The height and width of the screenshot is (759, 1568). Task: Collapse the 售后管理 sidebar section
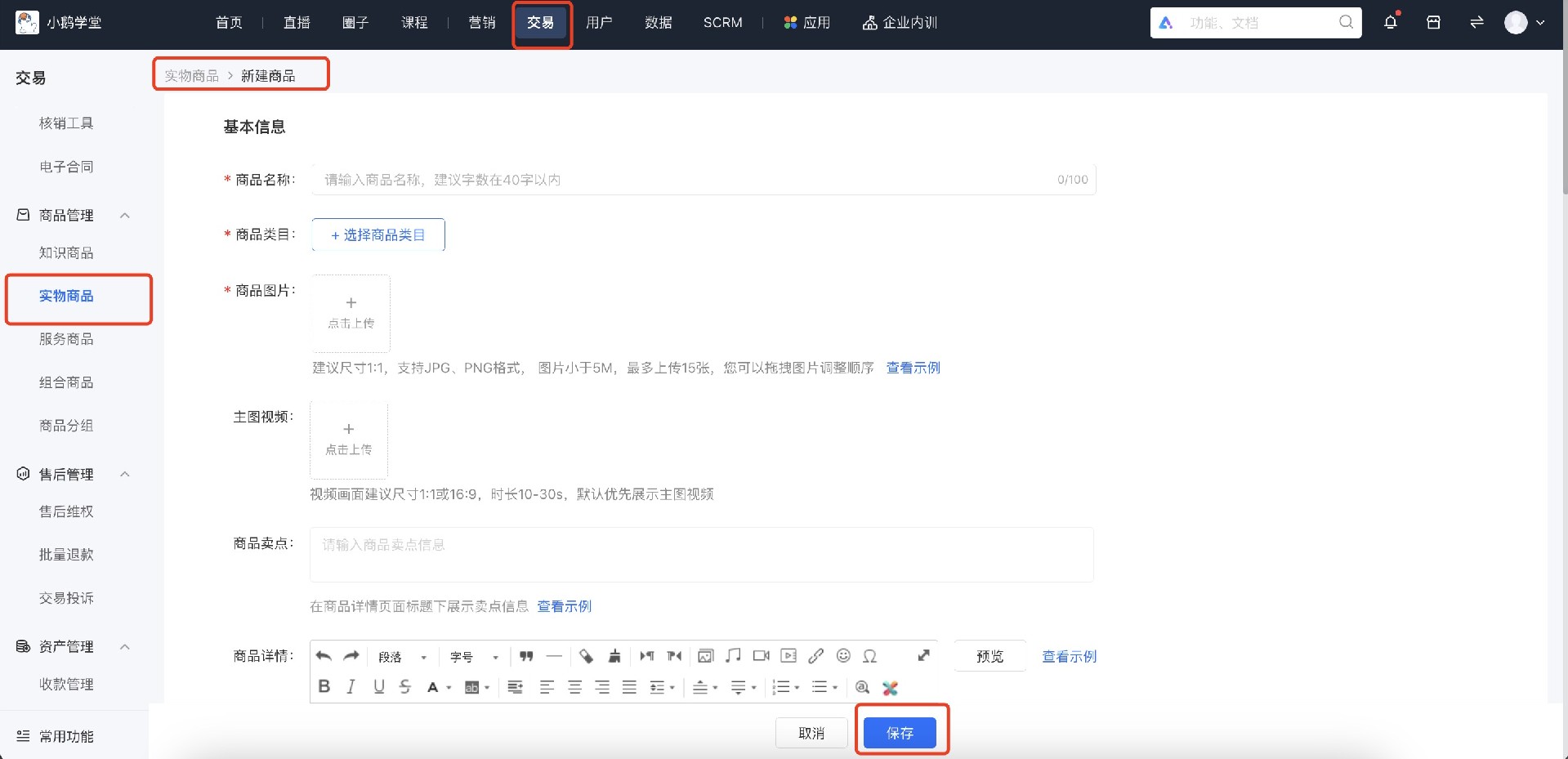tap(125, 475)
